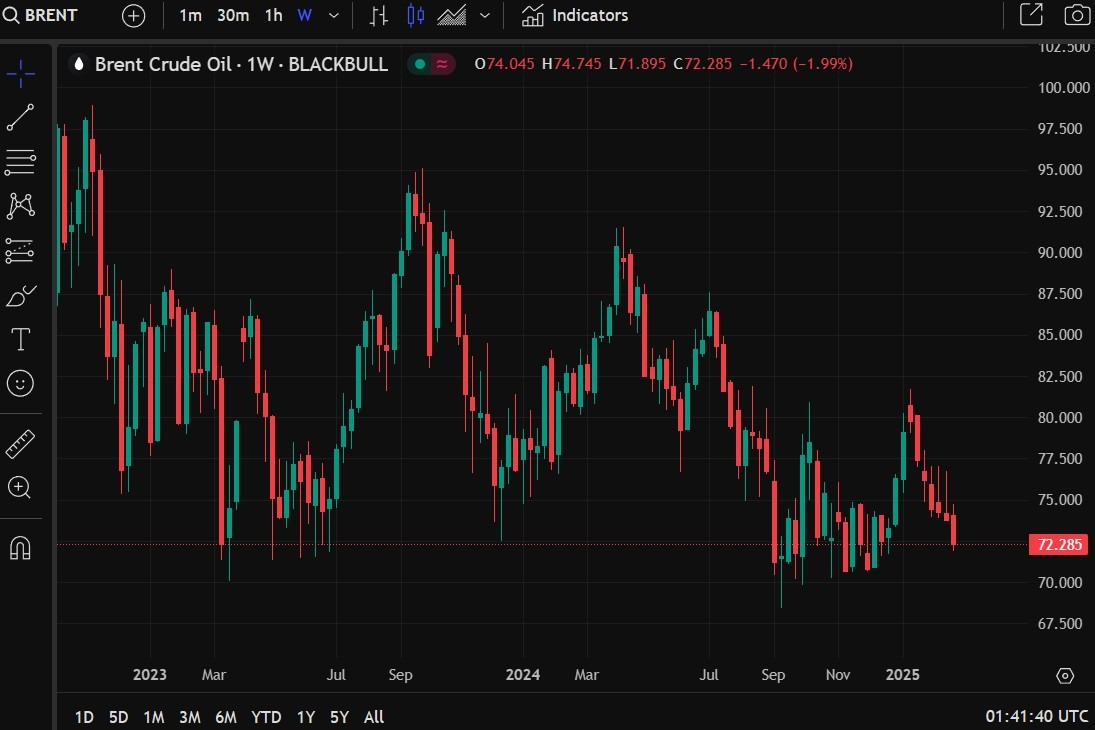Select the area chart style icon

pyautogui.click(x=451, y=15)
